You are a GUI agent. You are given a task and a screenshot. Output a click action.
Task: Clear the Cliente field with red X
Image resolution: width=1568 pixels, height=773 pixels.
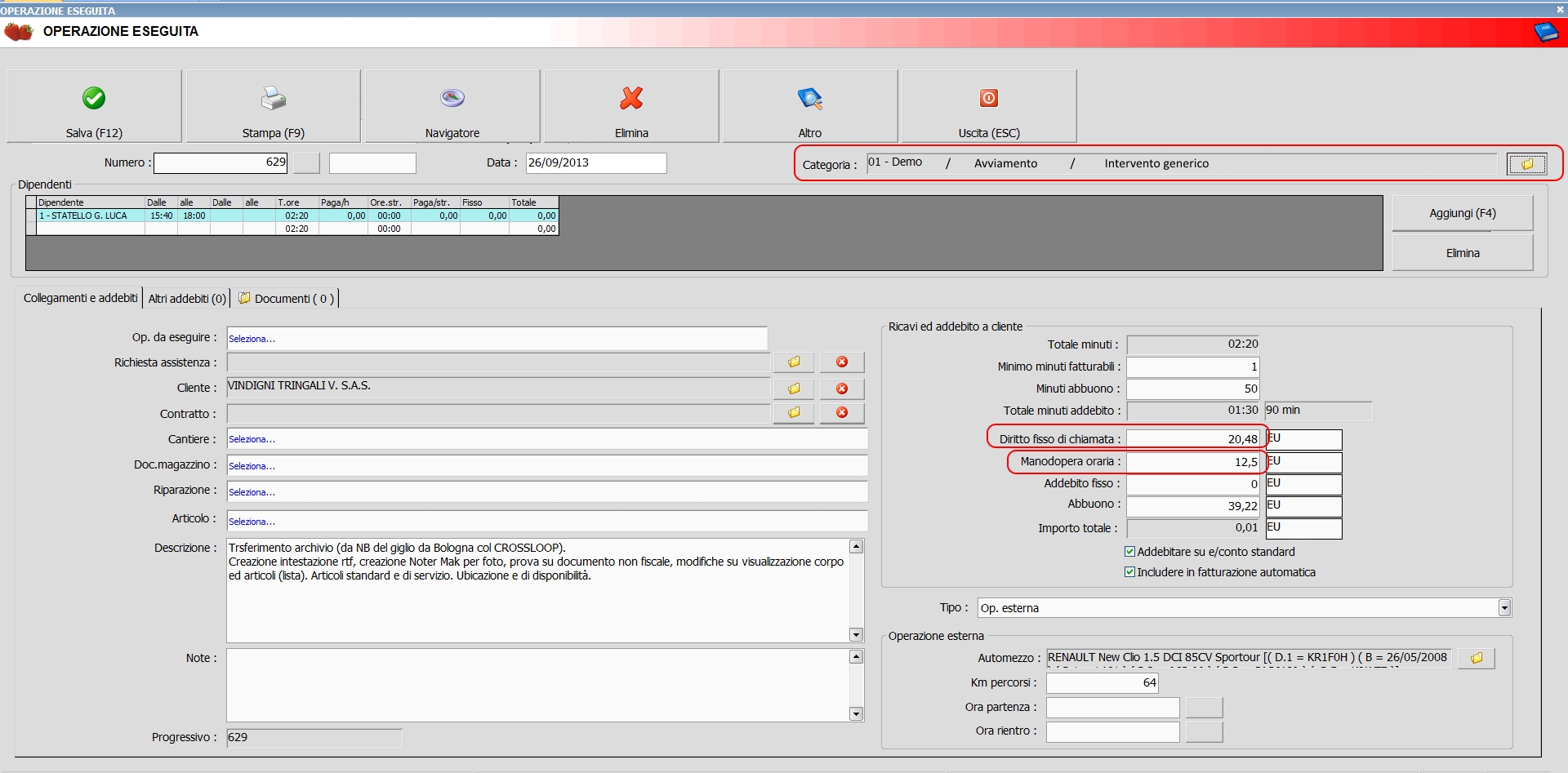click(842, 389)
